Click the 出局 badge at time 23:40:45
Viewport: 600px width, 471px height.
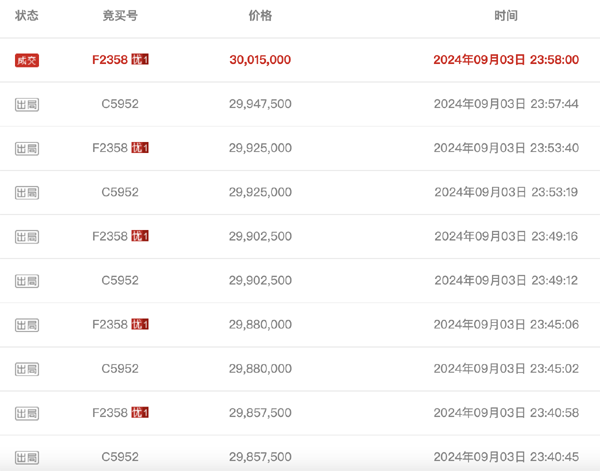coord(27,457)
